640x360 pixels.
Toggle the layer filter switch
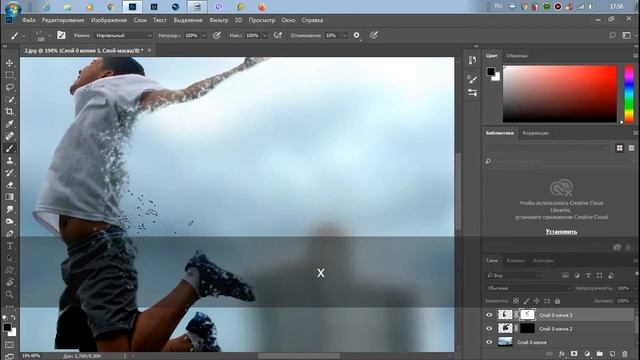pos(636,274)
